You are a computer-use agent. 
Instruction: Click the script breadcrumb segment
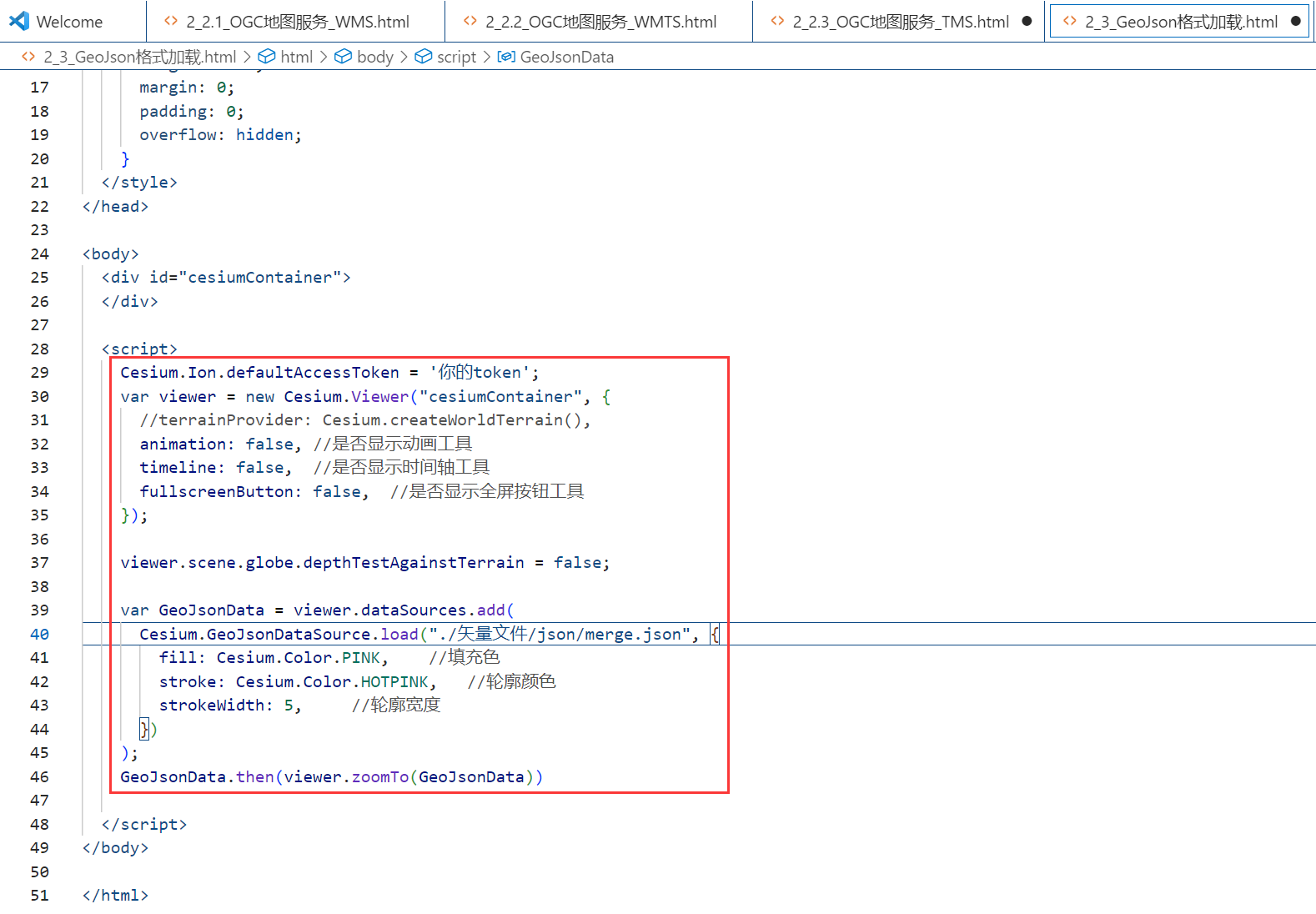(457, 57)
